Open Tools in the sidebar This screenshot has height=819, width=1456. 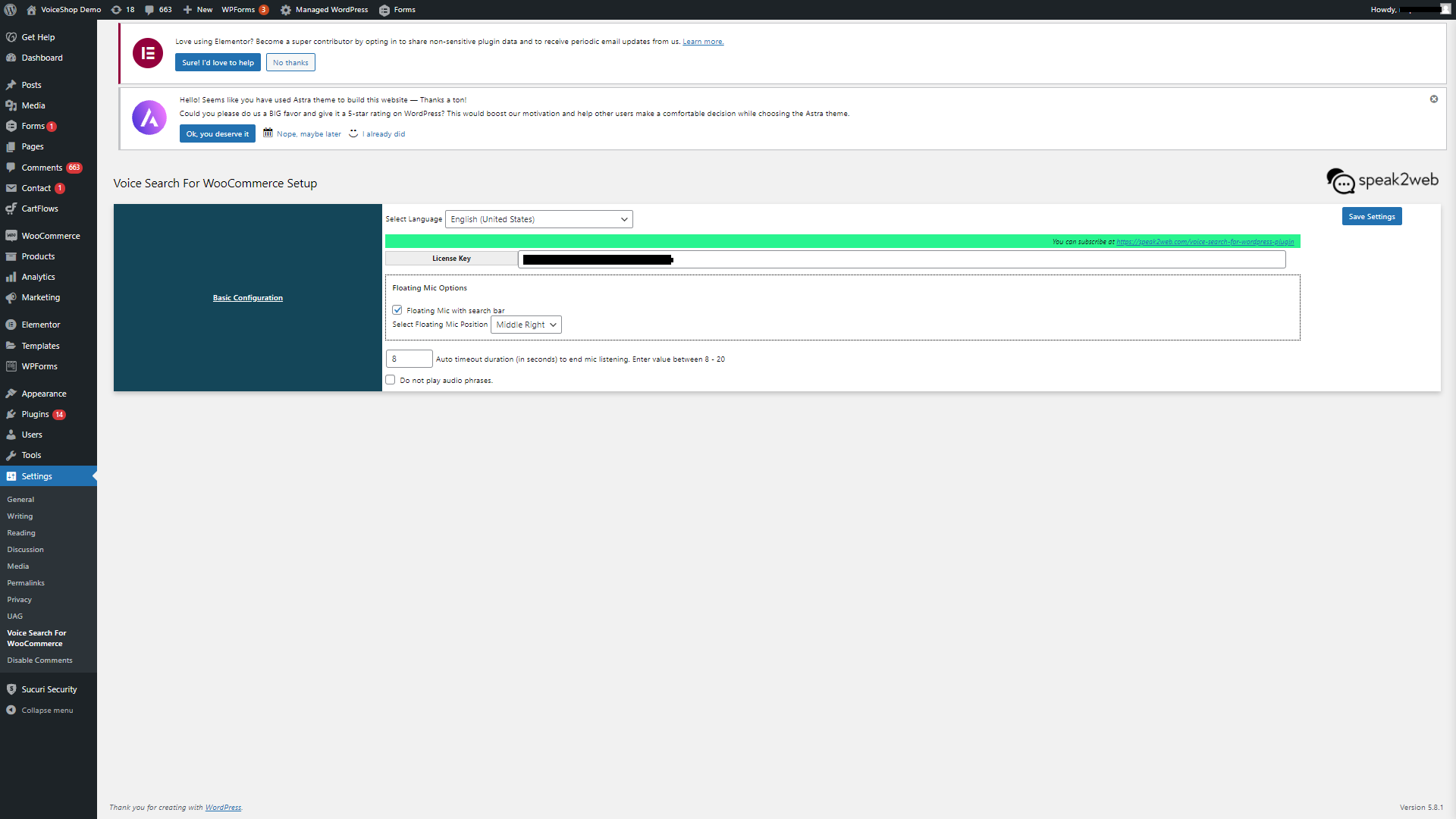[x=49, y=455]
